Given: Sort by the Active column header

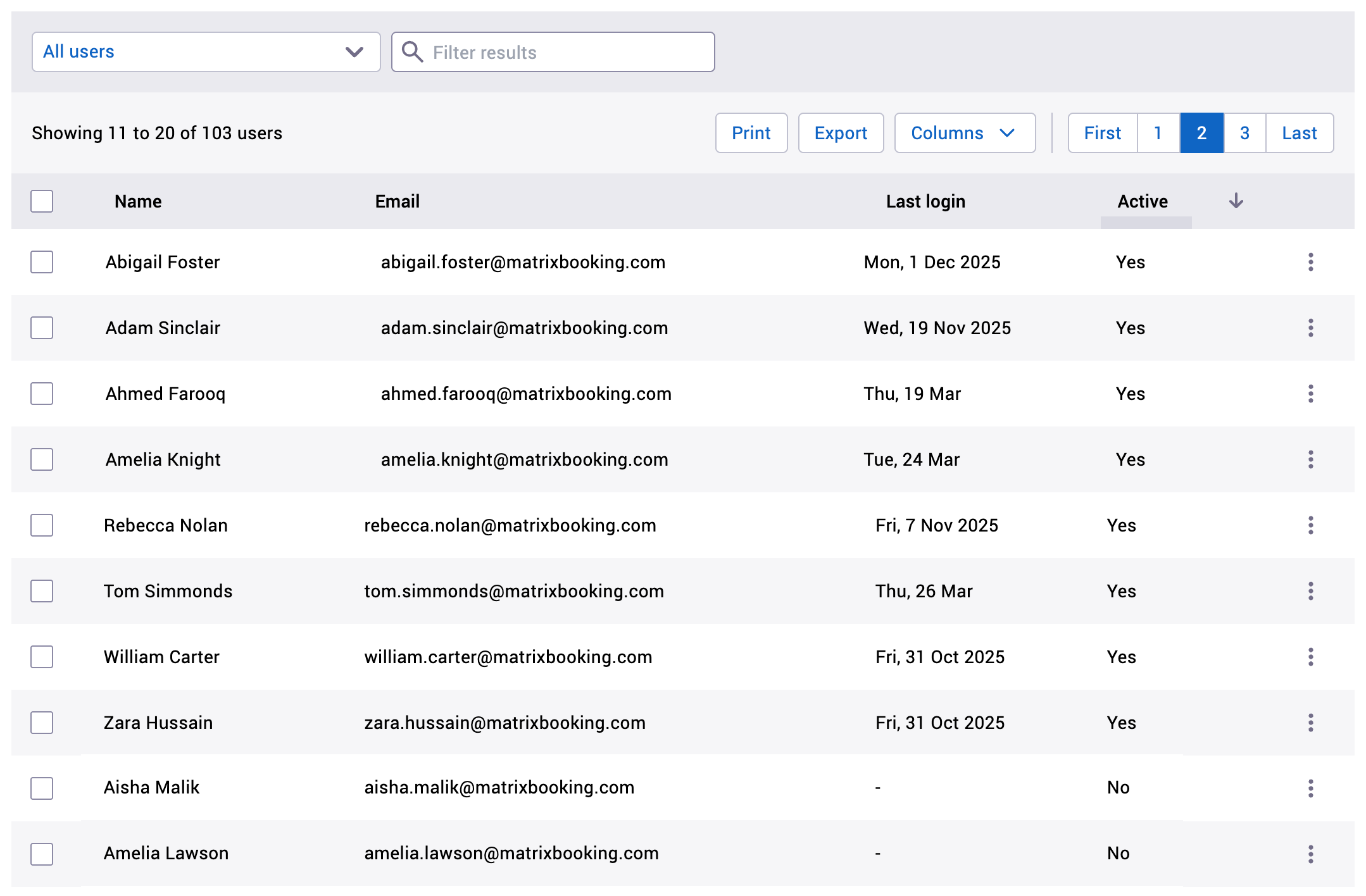Looking at the screenshot, I should pos(1143,201).
